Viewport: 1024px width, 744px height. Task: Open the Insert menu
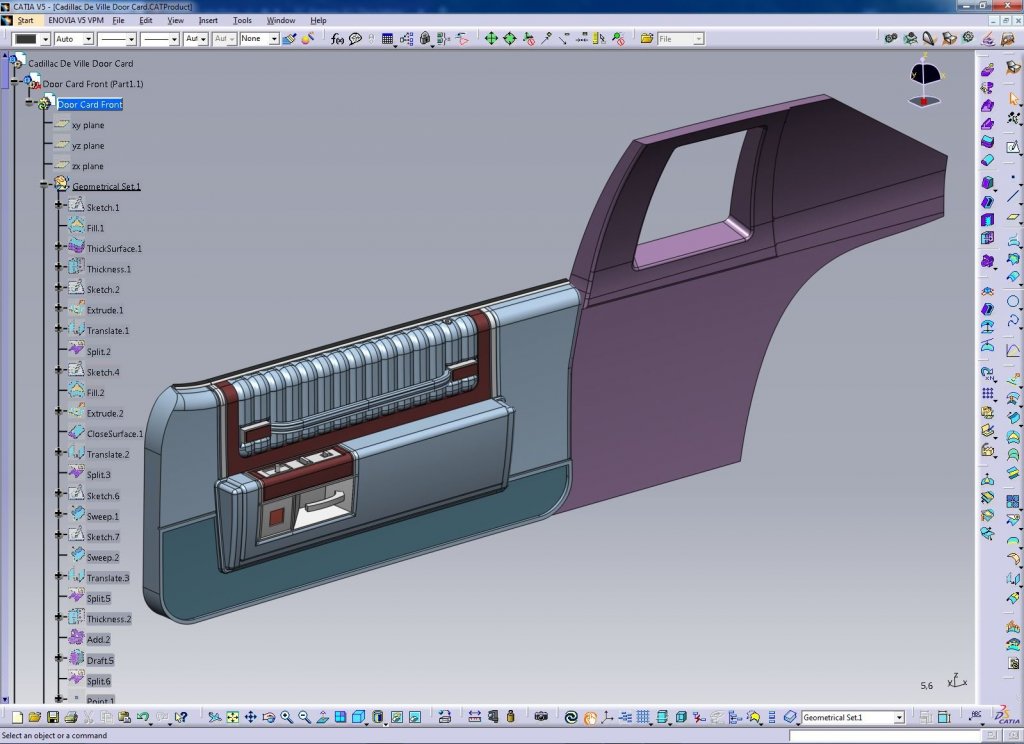pos(208,20)
